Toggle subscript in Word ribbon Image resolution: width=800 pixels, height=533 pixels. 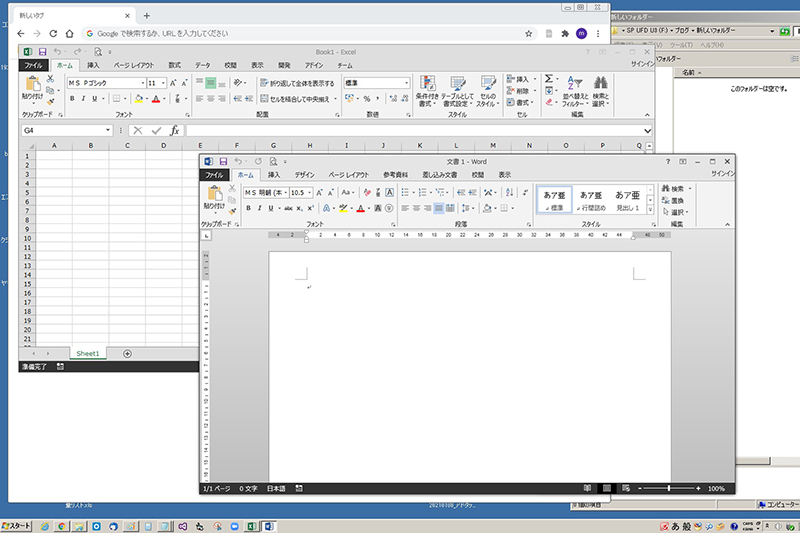pyautogui.click(x=299, y=208)
